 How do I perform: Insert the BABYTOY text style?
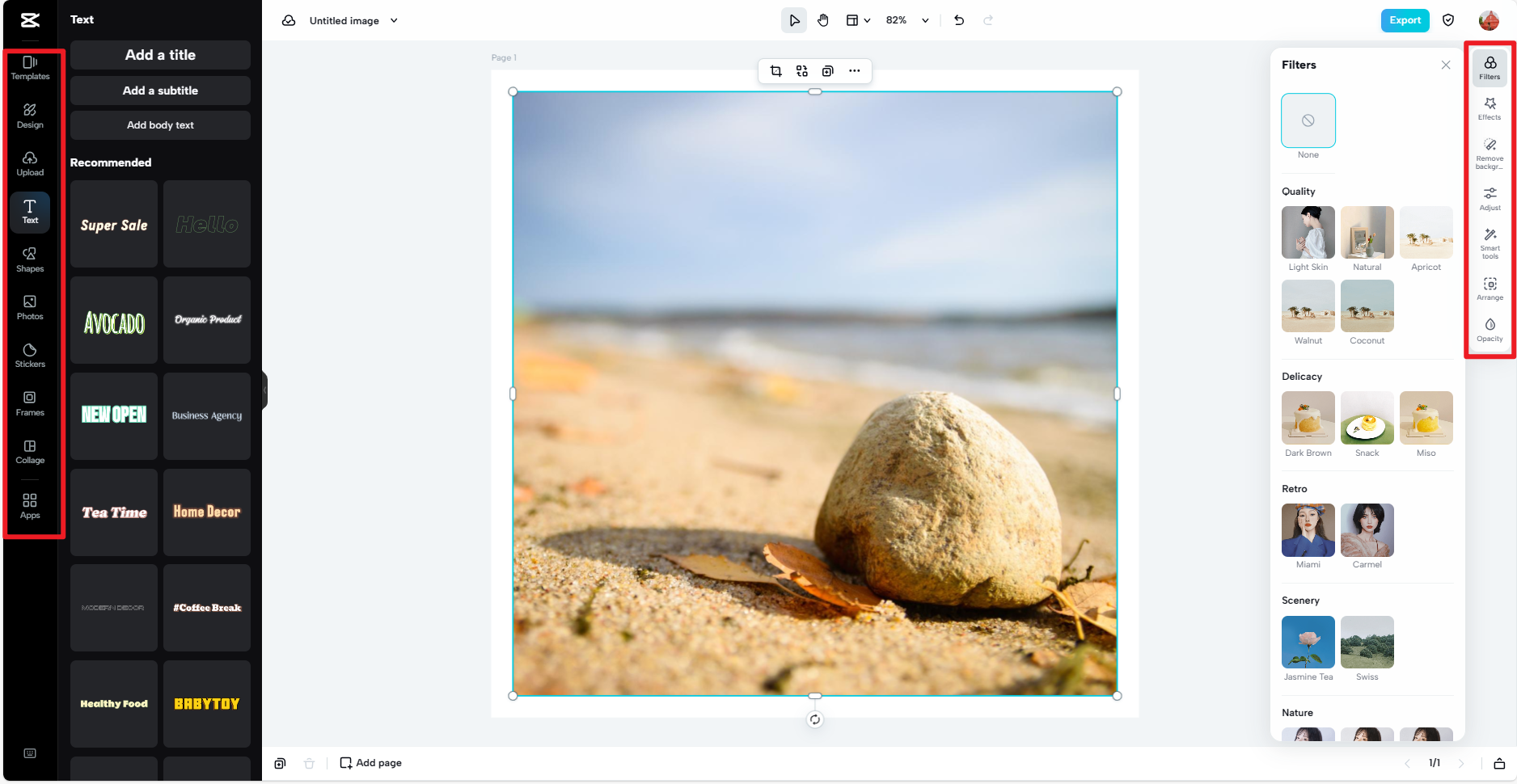click(207, 704)
